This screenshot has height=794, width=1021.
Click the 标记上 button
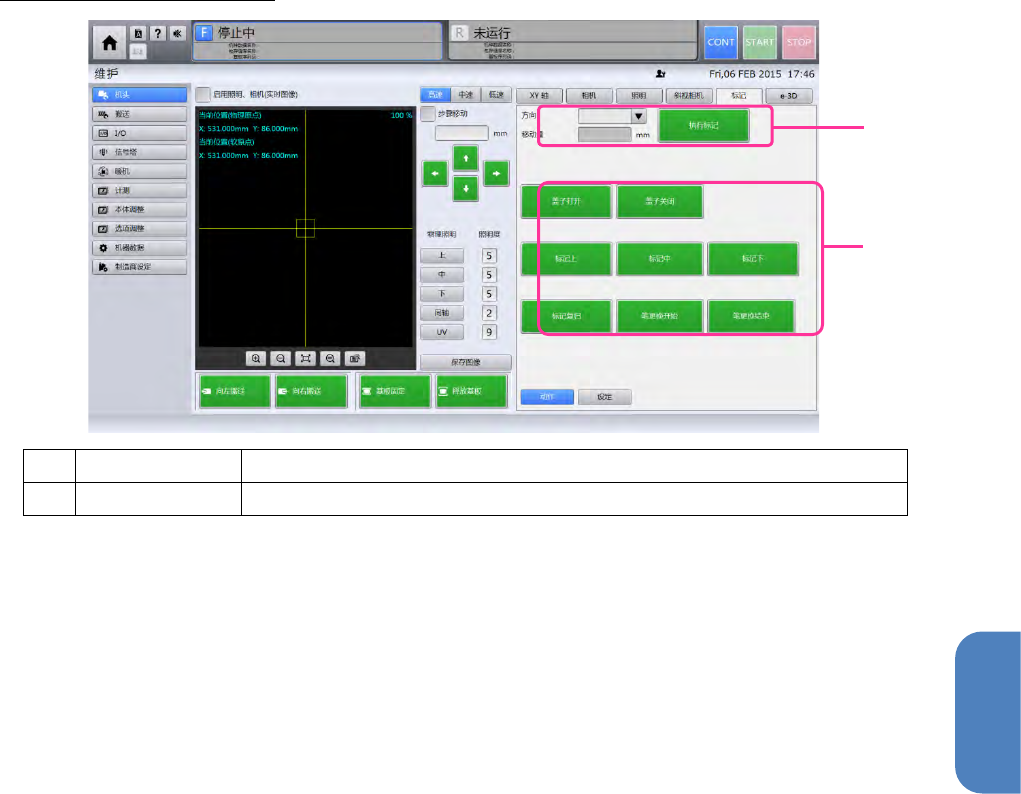coord(566,259)
